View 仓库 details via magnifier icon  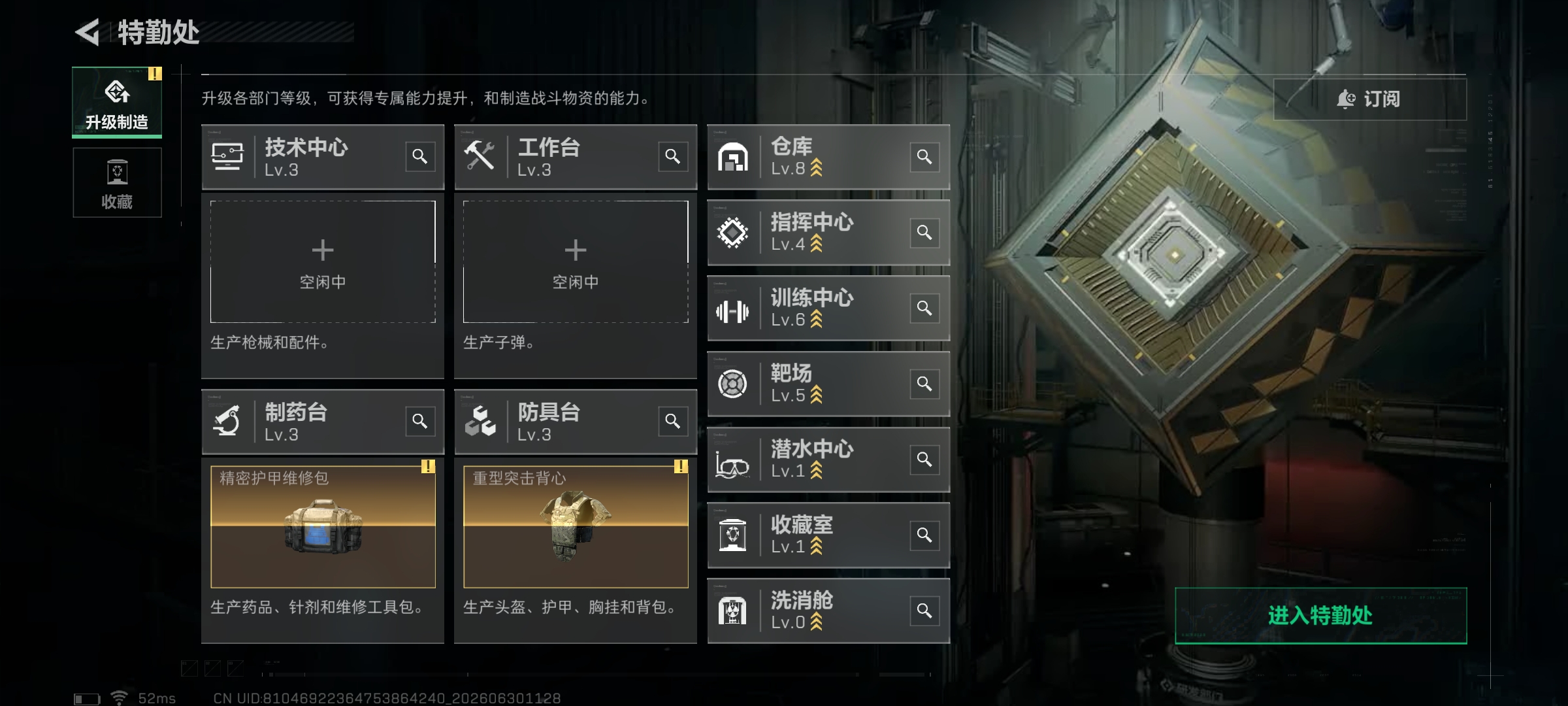point(924,157)
